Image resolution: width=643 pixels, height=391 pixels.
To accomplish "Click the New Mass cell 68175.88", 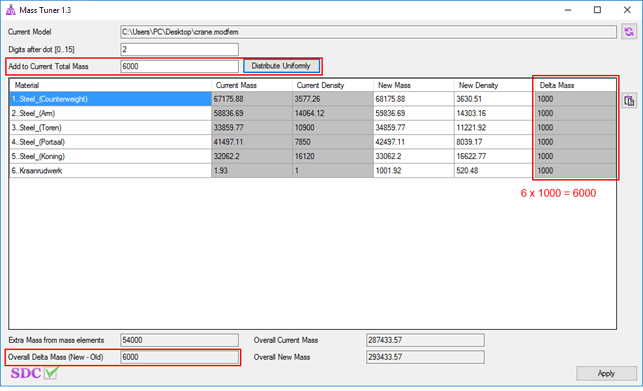I will pyautogui.click(x=413, y=99).
